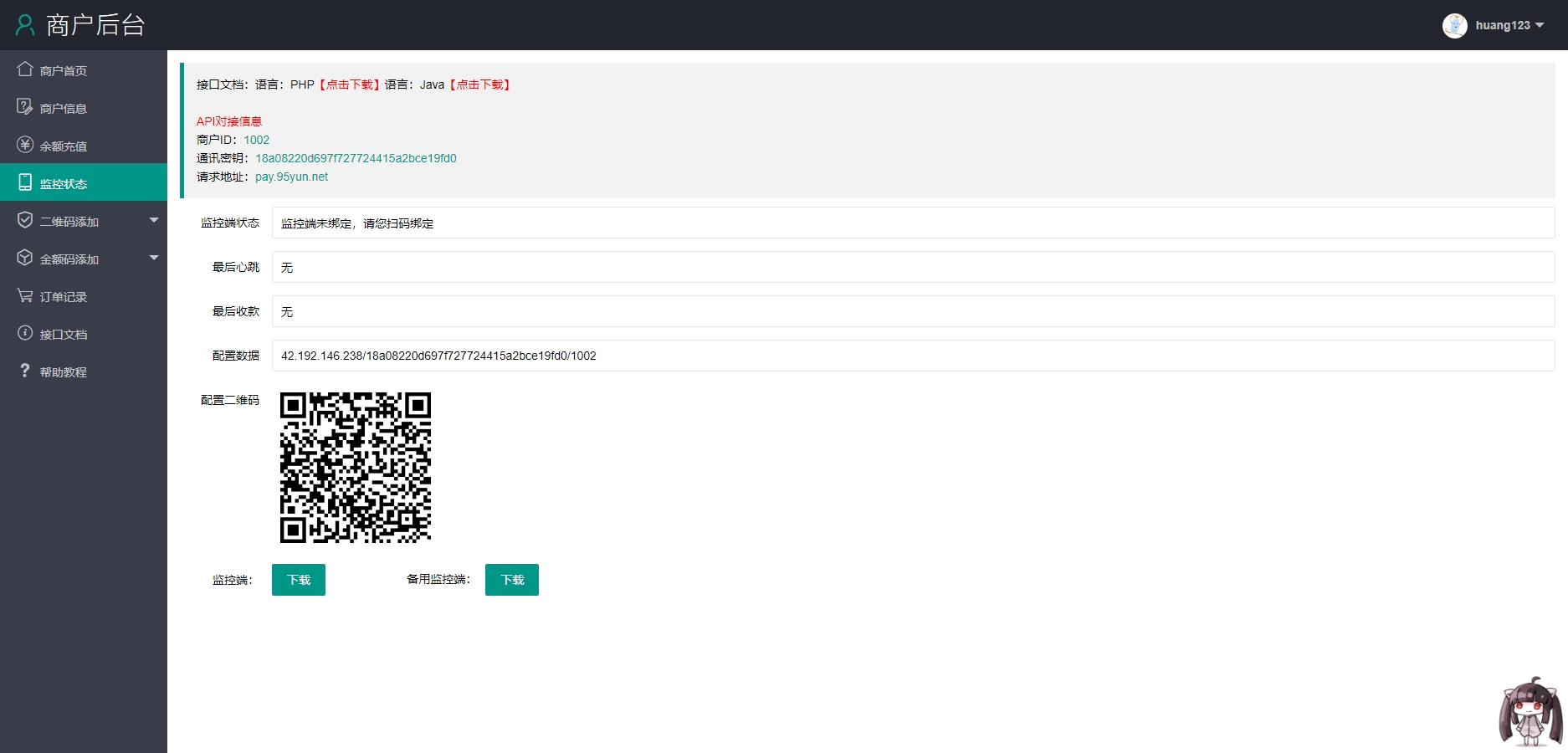
Task: Click the 备用监控端 下载 button
Action: click(x=512, y=580)
